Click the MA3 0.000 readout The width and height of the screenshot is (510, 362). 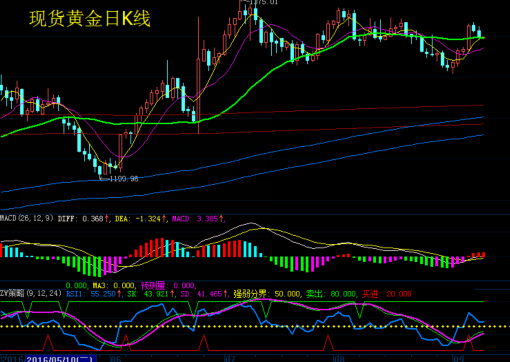[x=113, y=285]
